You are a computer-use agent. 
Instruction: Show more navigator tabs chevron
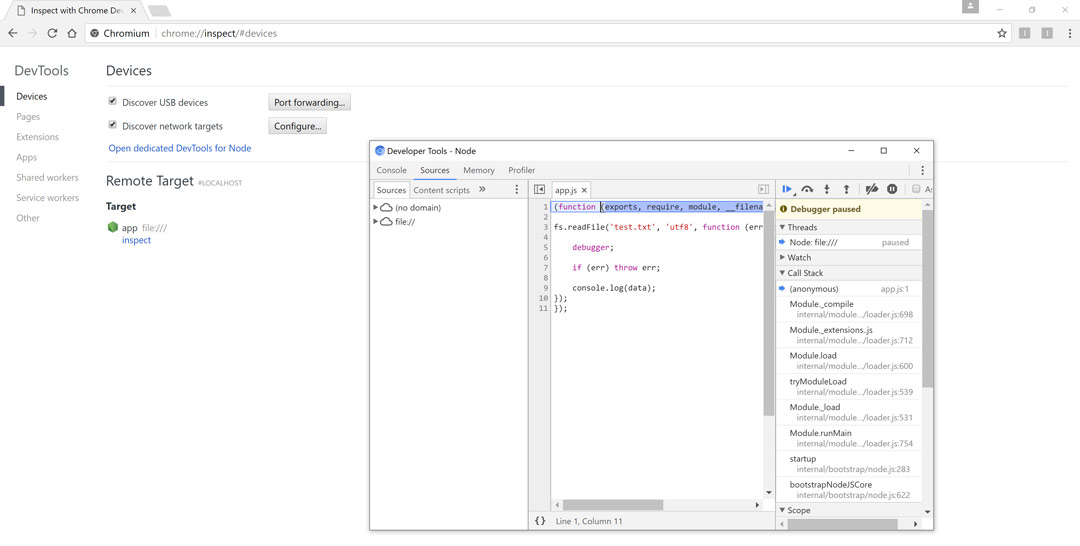pos(482,189)
